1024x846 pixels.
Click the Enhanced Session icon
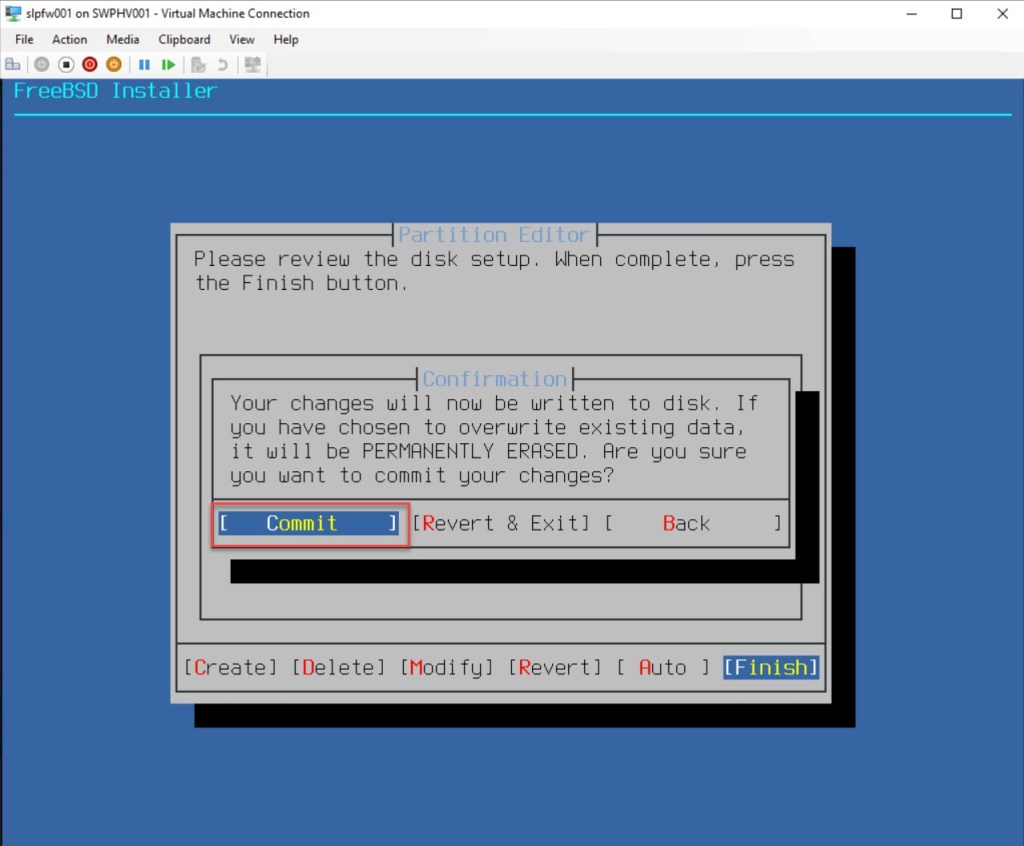click(253, 64)
